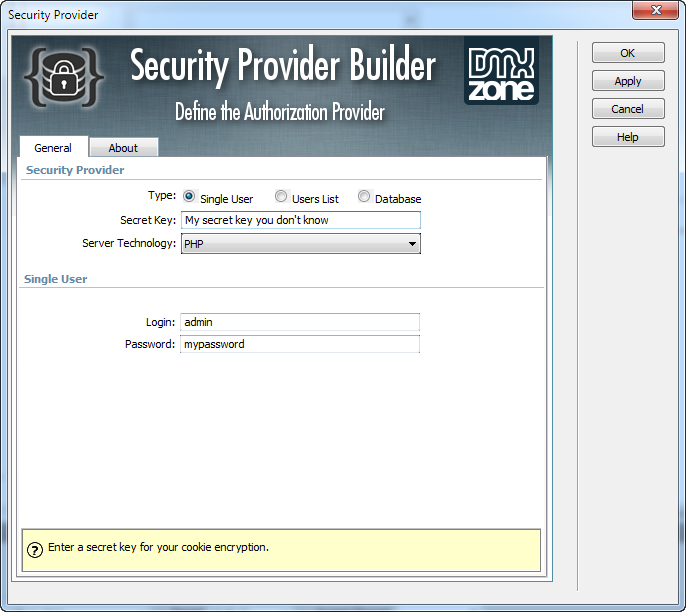Screen dimensions: 686x612
Task: Click the 'Define the Authorization Provider' subtitle
Action: [280, 112]
